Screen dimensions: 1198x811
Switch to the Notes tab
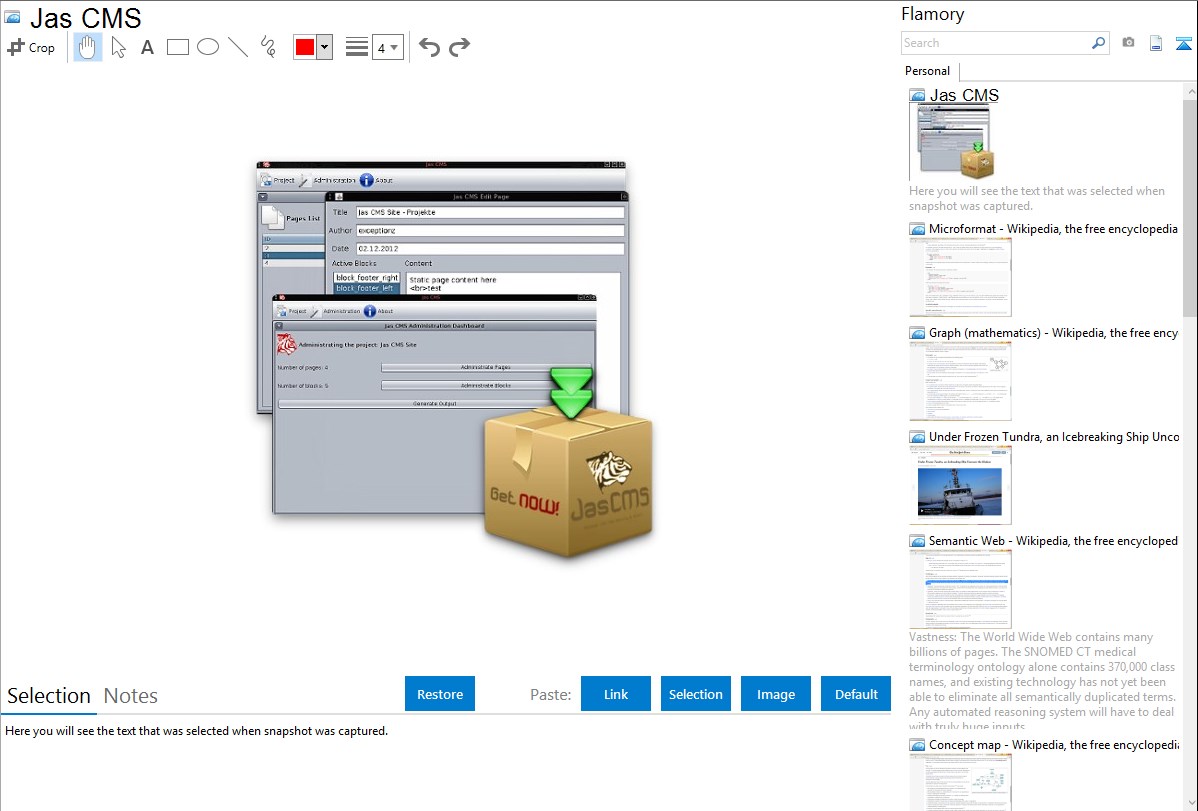131,696
